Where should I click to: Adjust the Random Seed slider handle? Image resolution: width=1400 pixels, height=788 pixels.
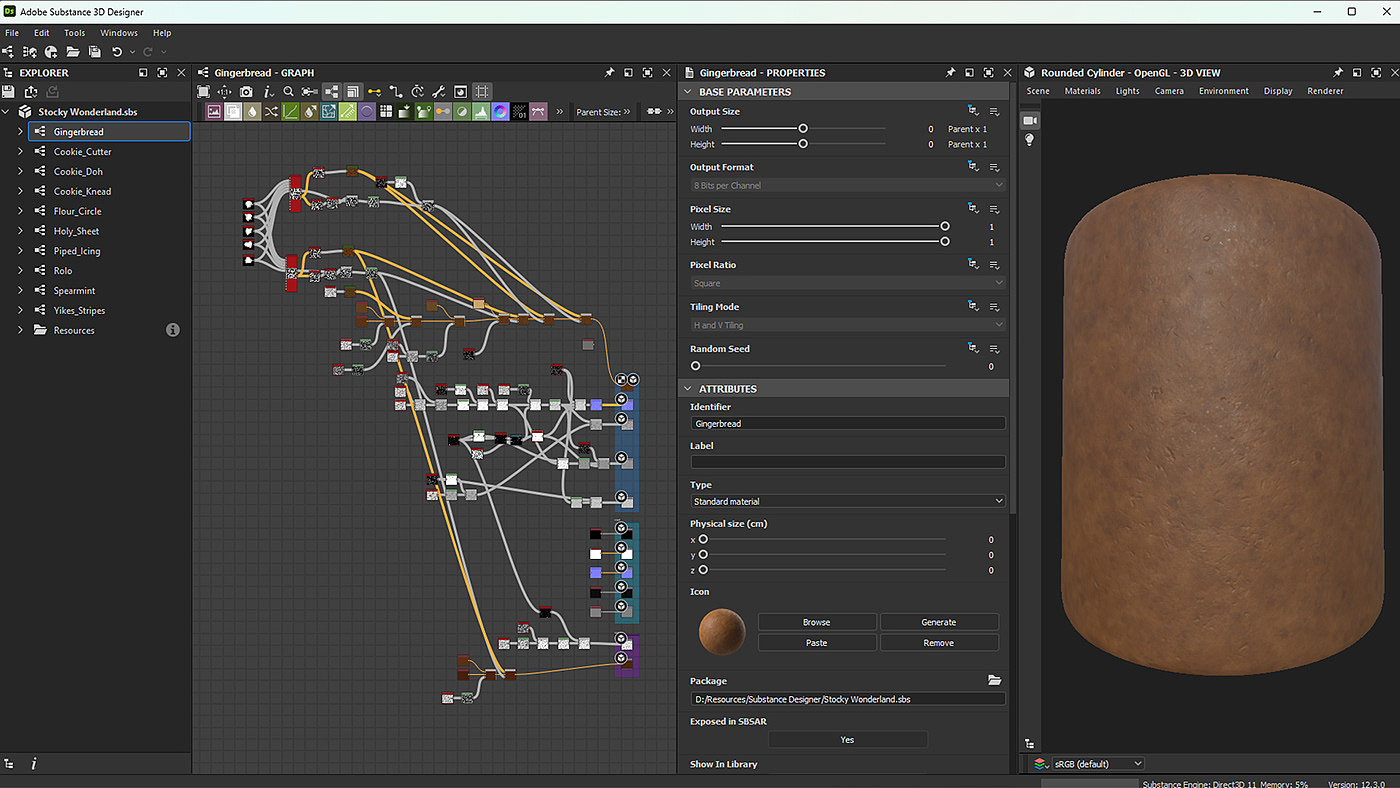696,366
